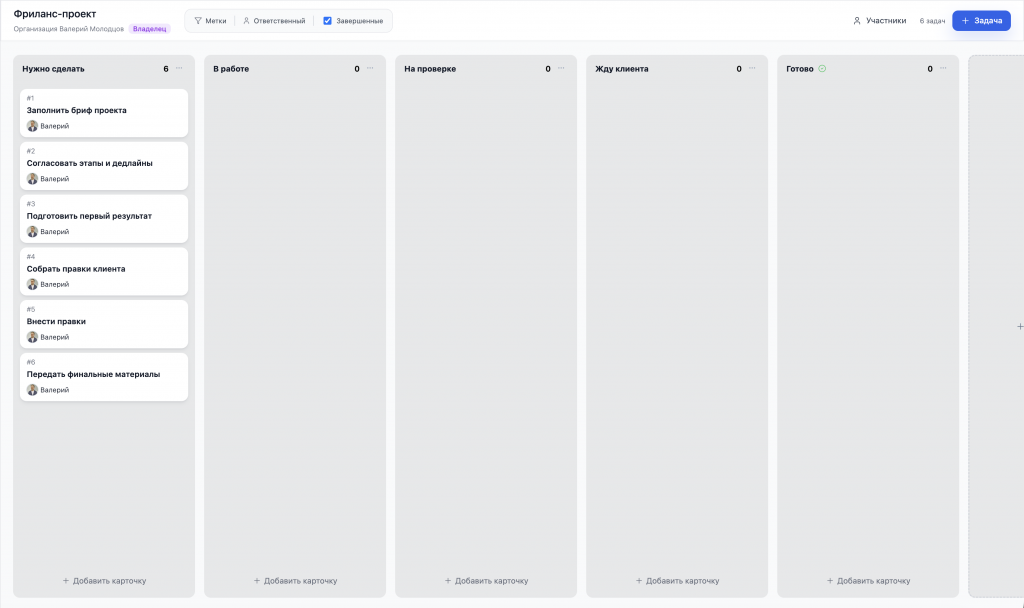This screenshot has height=608, width=1024.
Task: Click avatar on Подготовить первый результат card
Action: point(32,232)
